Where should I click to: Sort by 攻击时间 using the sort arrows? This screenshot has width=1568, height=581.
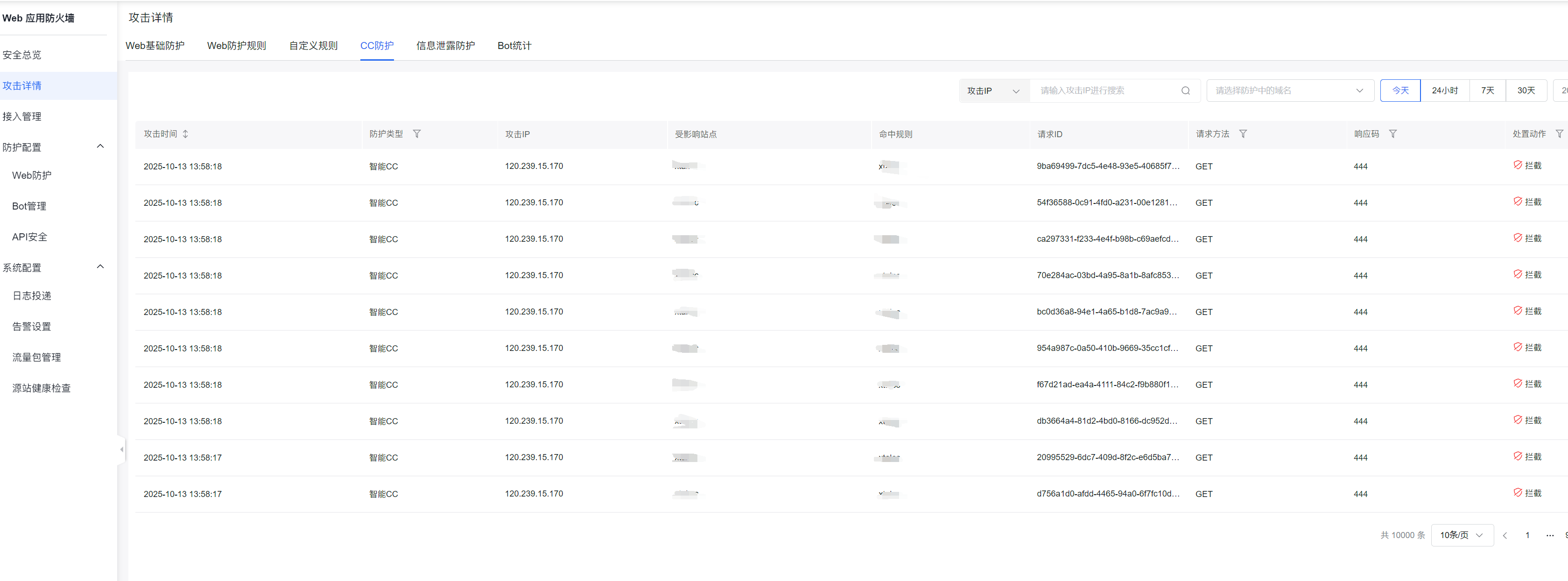point(185,134)
